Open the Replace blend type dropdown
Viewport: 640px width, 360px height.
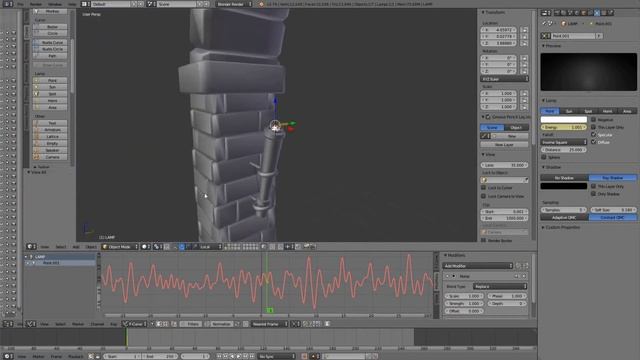(x=500, y=287)
